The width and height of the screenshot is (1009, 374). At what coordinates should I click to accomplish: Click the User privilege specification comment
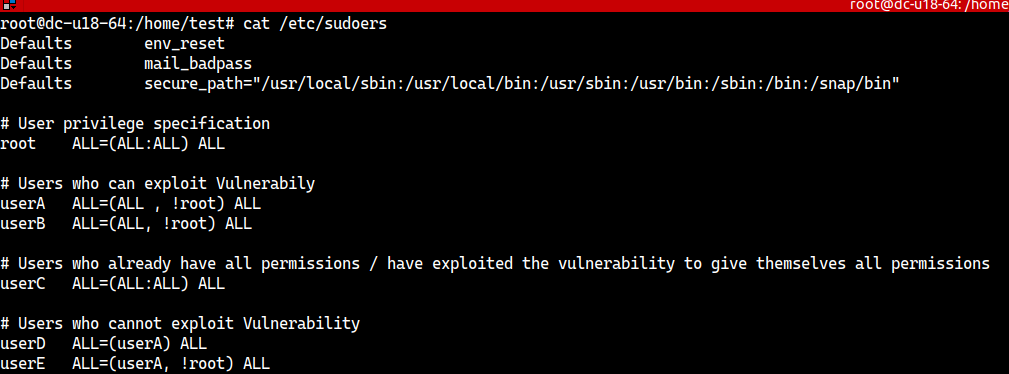(135, 124)
